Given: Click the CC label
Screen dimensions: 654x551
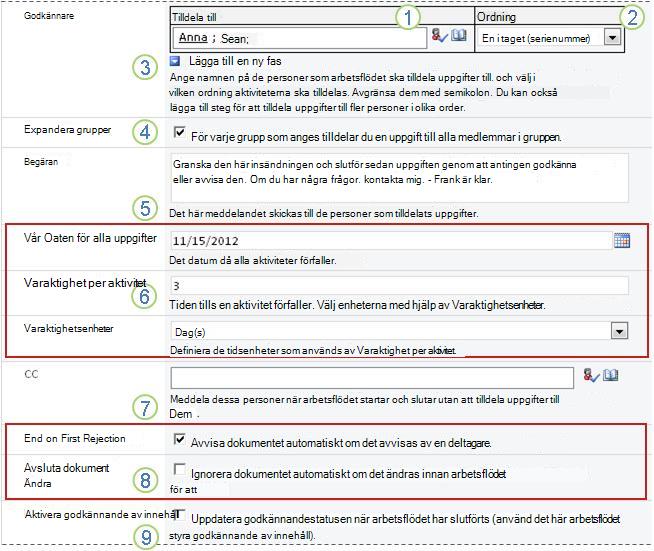Looking at the screenshot, I should click(31, 374).
